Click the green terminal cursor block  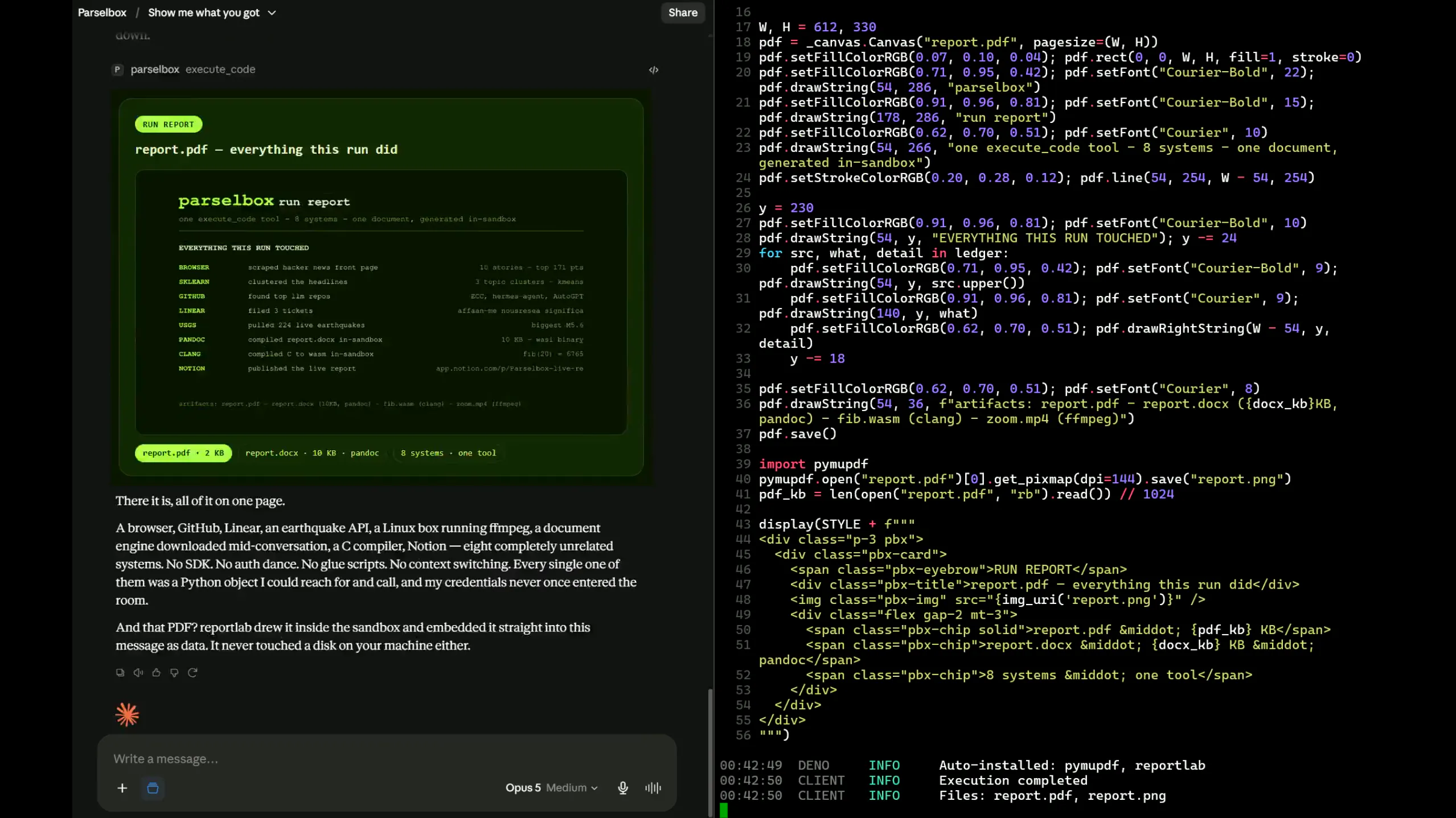pyautogui.click(x=724, y=810)
